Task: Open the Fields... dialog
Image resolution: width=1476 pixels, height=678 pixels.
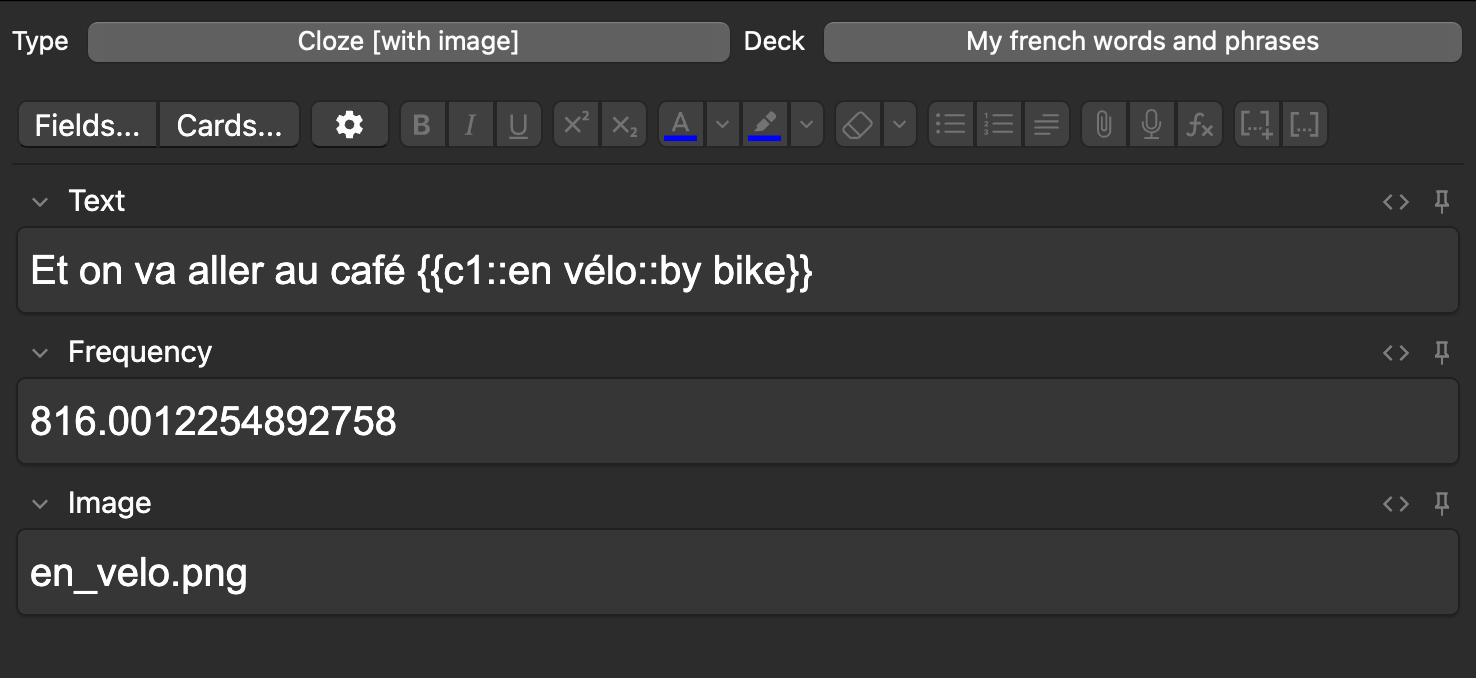Action: (87, 125)
